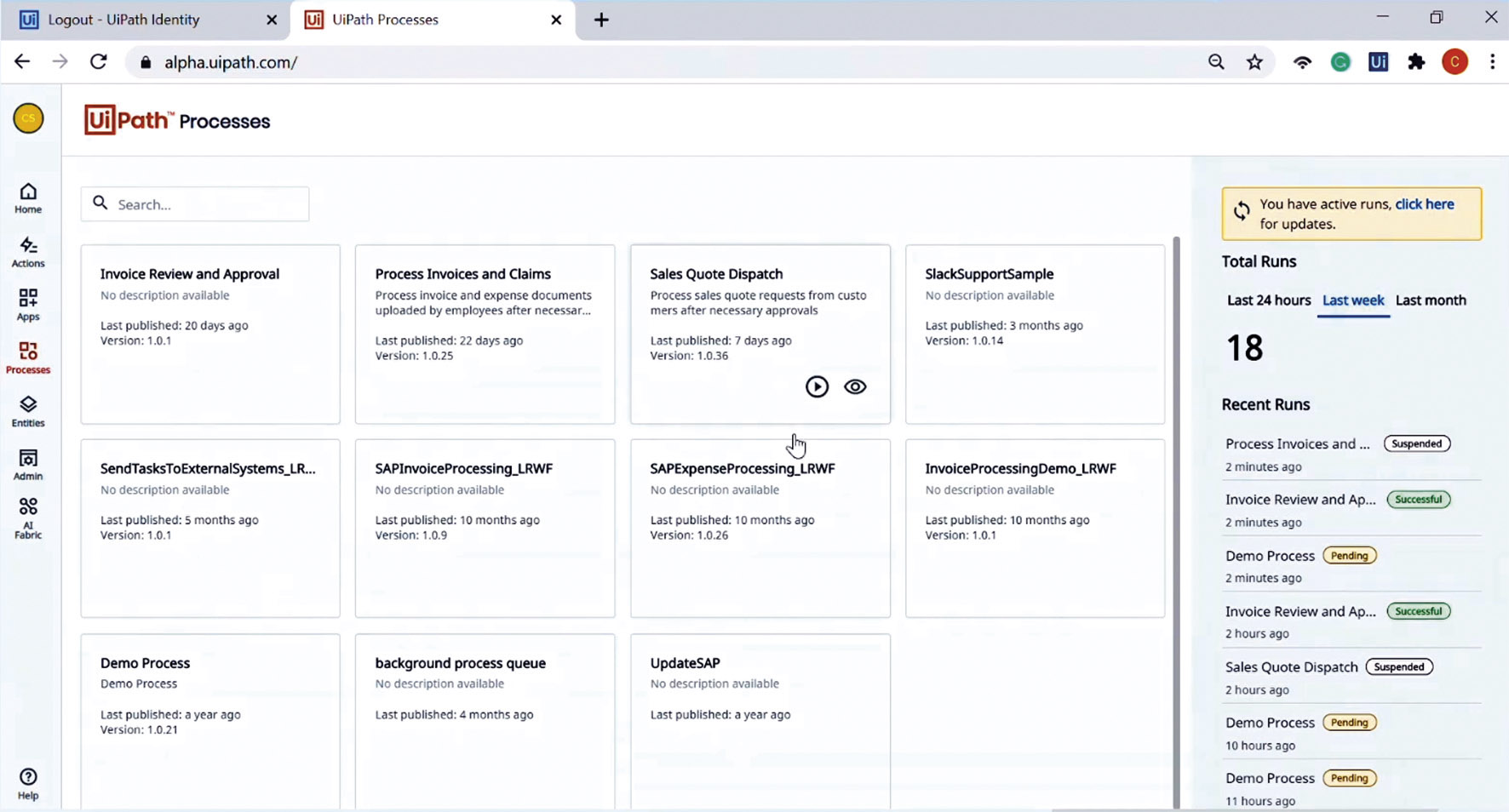Click in the process Search field
The width and height of the screenshot is (1509, 812).
point(195,204)
